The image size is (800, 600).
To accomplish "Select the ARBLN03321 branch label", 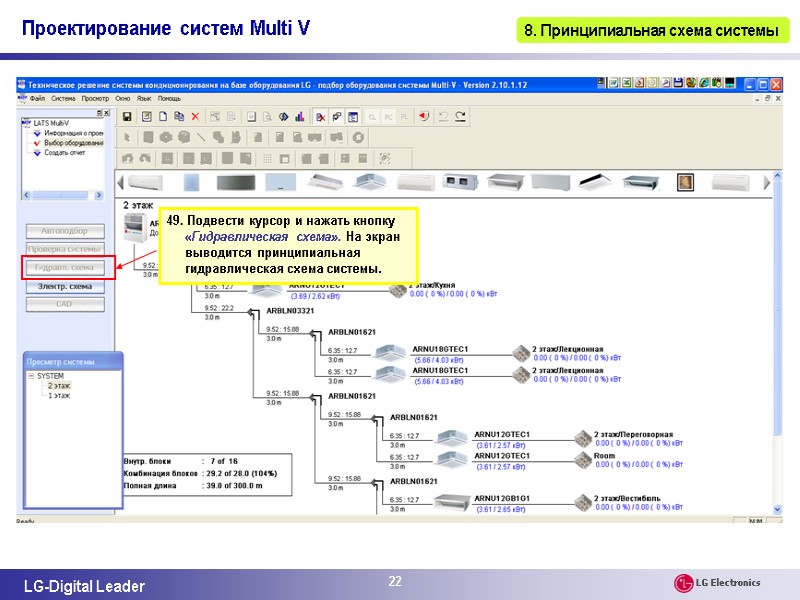I will pyautogui.click(x=290, y=311).
